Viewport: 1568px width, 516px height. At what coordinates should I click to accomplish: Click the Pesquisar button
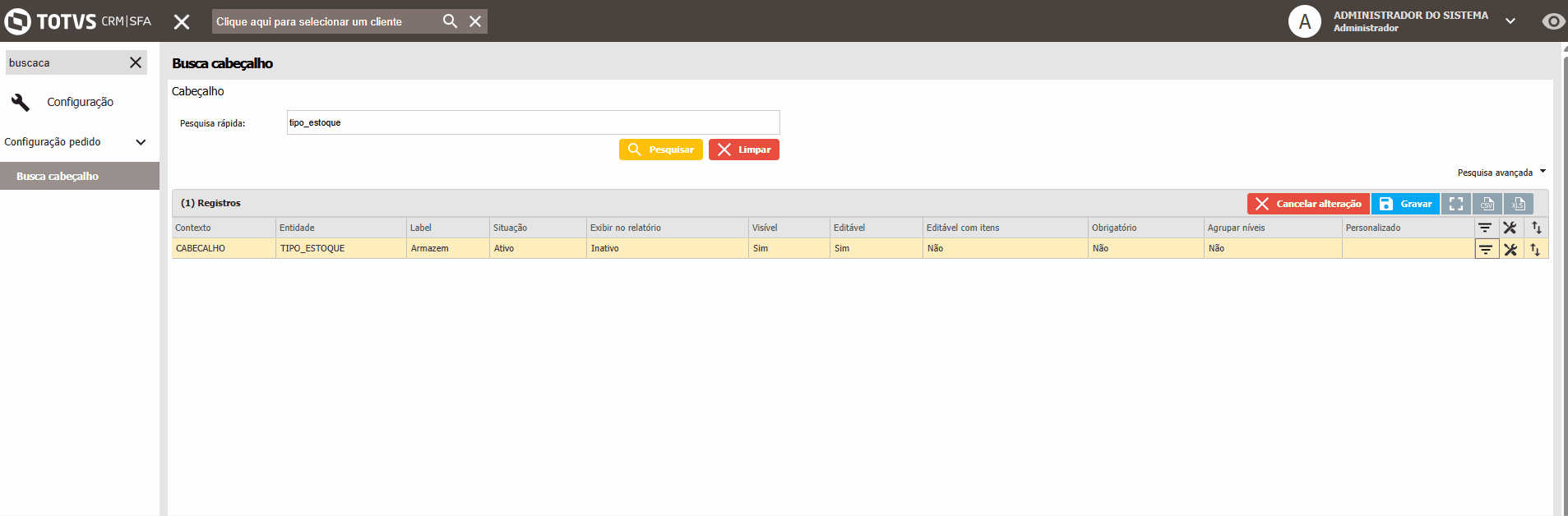(x=660, y=150)
